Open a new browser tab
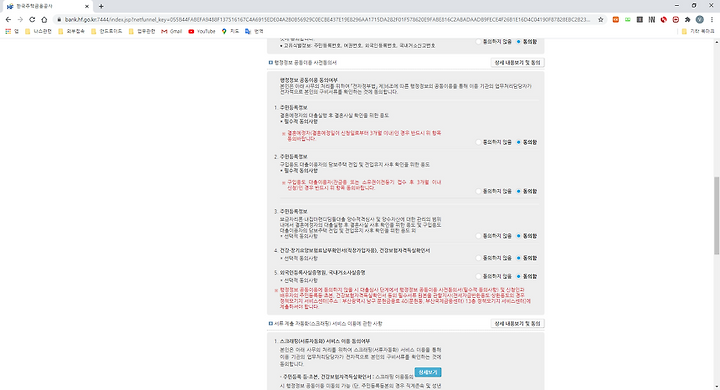 pos(101,6)
